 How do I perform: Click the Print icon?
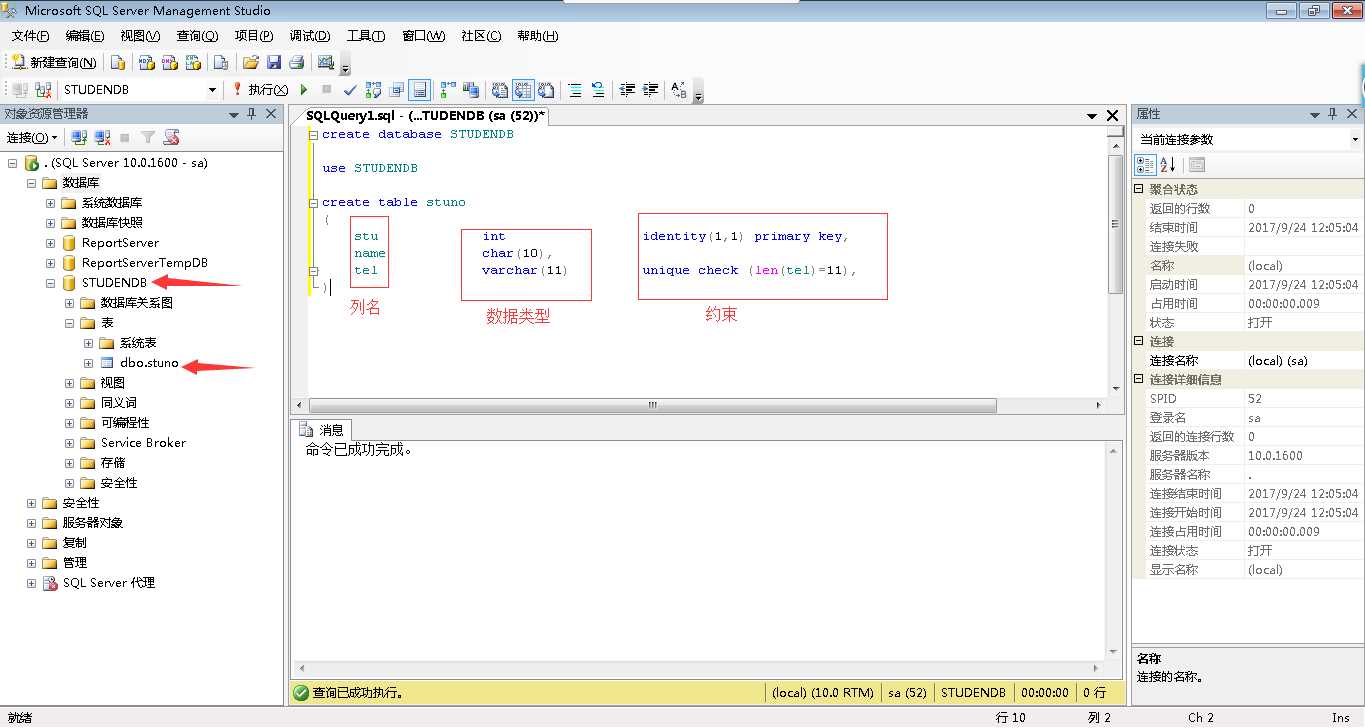[296, 62]
